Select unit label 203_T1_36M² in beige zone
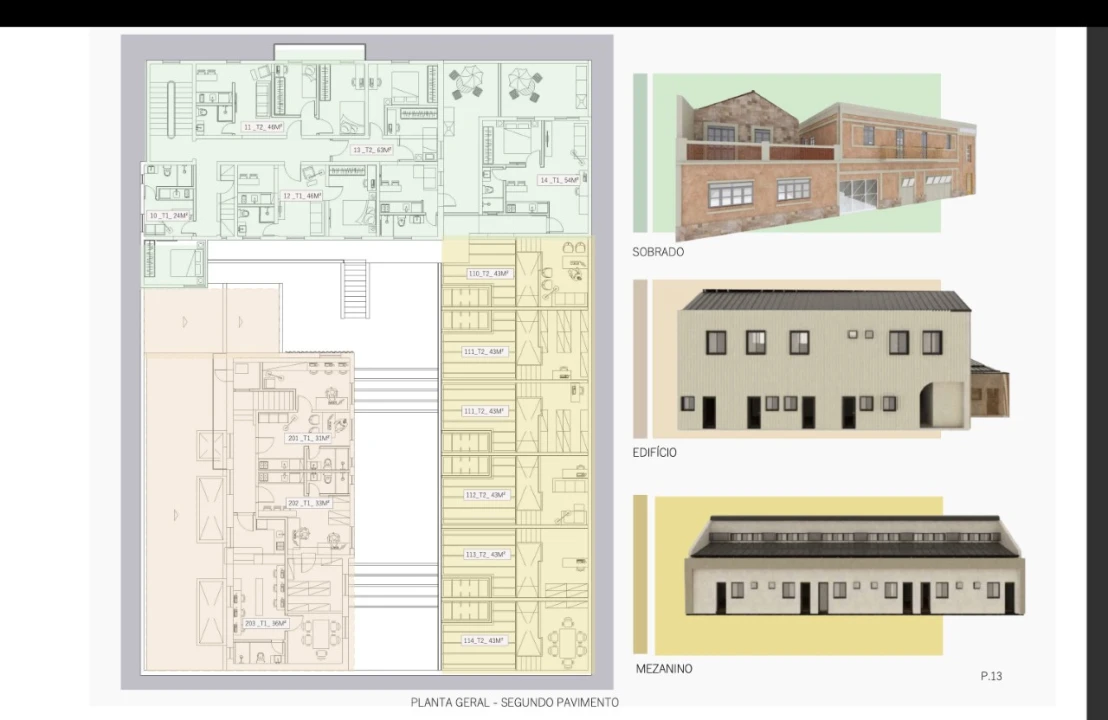This screenshot has height=720, width=1108. [x=265, y=624]
